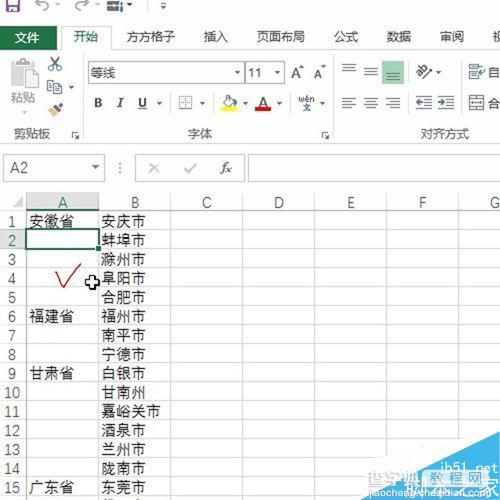
Task: Open the 文件 File tab
Action: click(x=28, y=37)
